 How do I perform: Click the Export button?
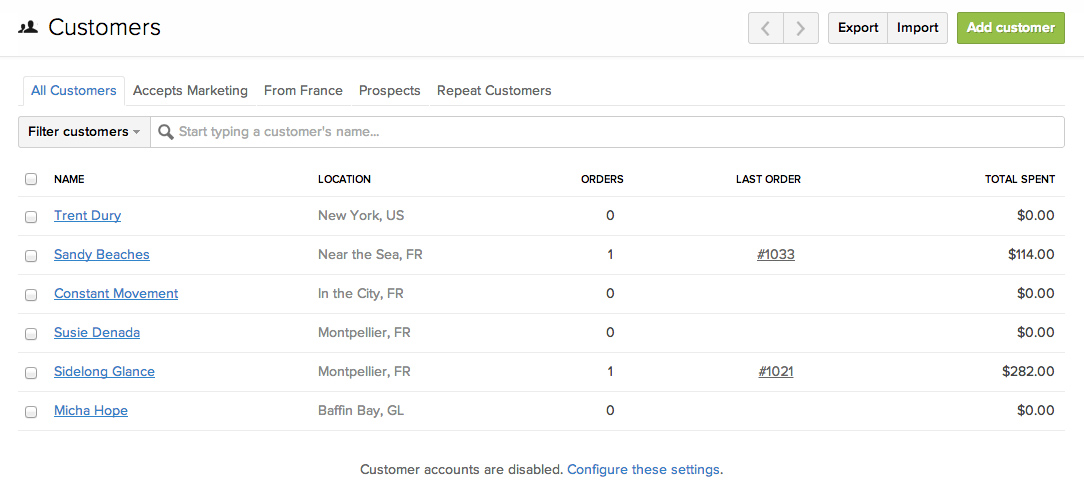pyautogui.click(x=858, y=28)
